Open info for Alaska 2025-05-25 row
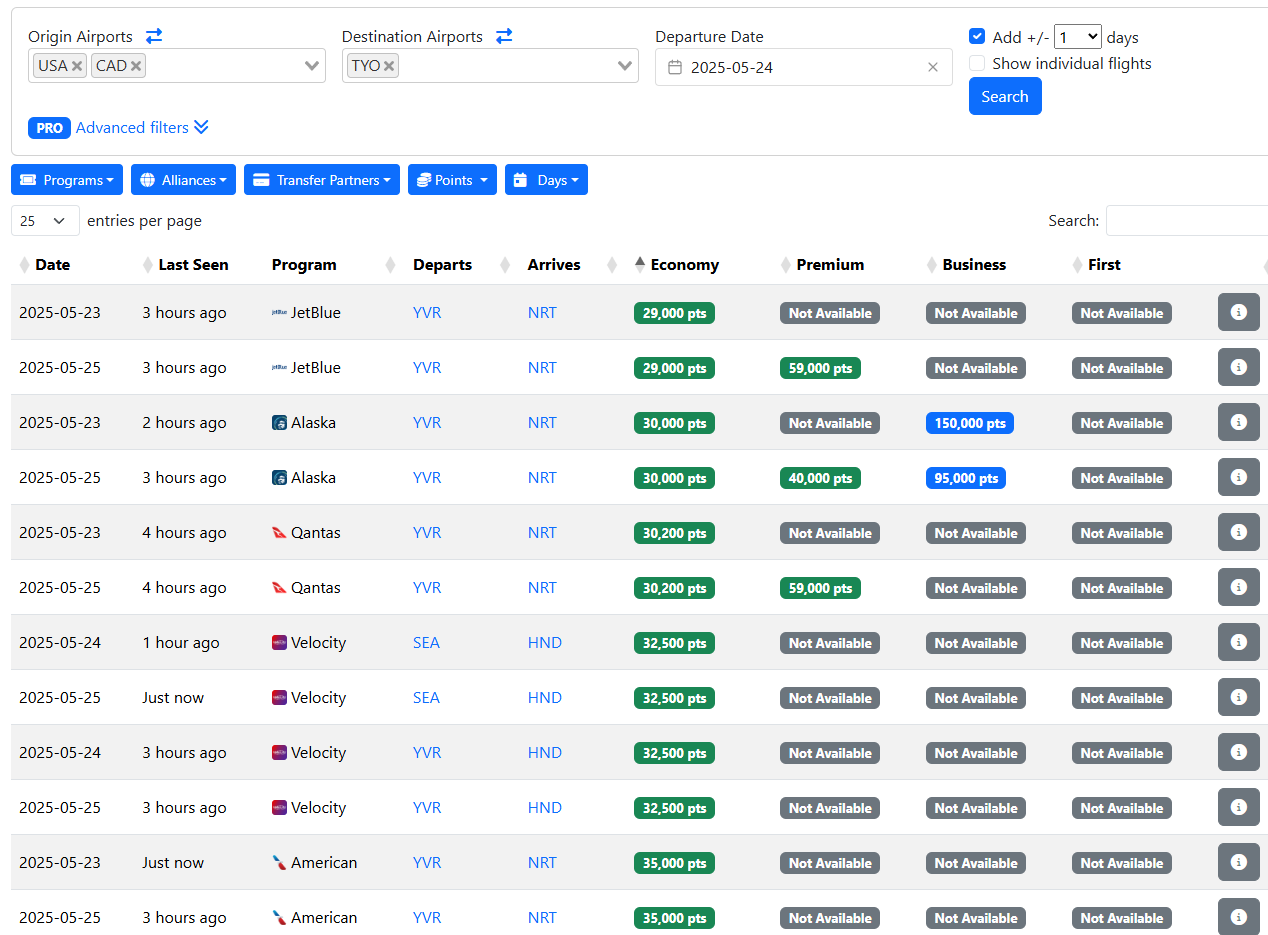Image resolution: width=1268 pixels, height=935 pixels. pyautogui.click(x=1238, y=477)
